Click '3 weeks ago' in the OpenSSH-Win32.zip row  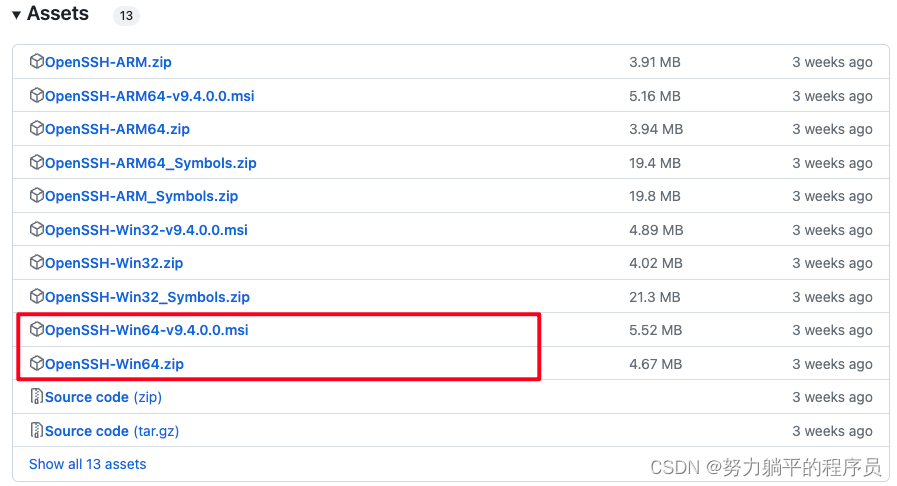point(832,264)
